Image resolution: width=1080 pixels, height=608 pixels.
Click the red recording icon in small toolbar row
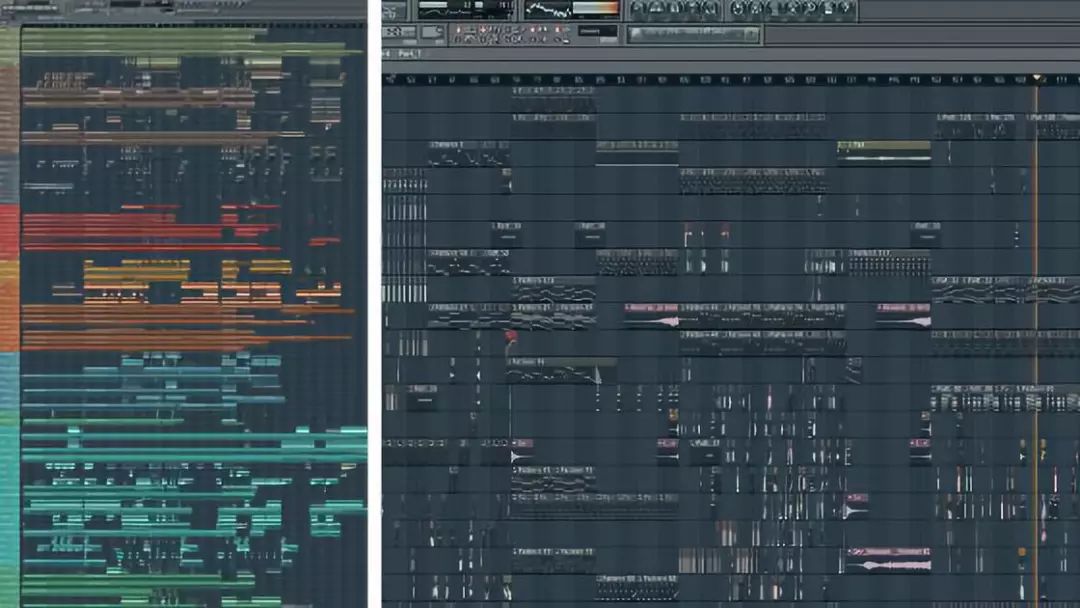459,30
